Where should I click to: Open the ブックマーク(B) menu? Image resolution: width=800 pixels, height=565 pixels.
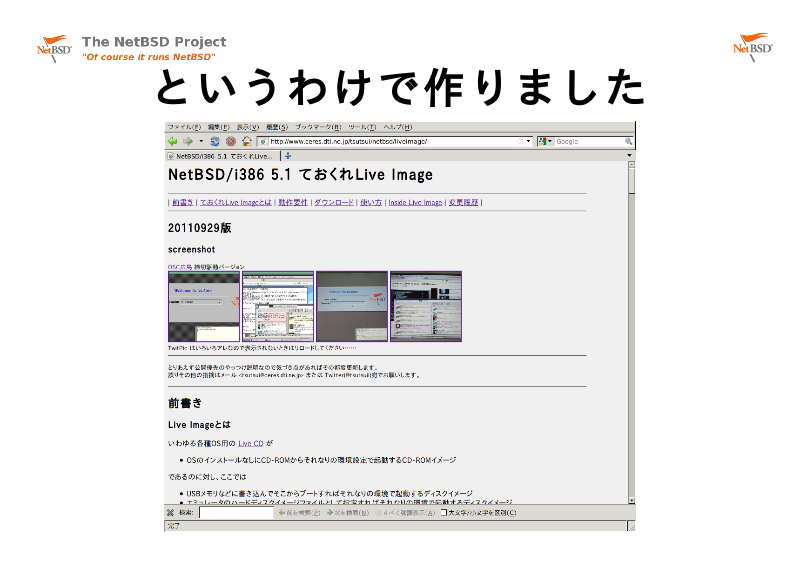(x=318, y=127)
